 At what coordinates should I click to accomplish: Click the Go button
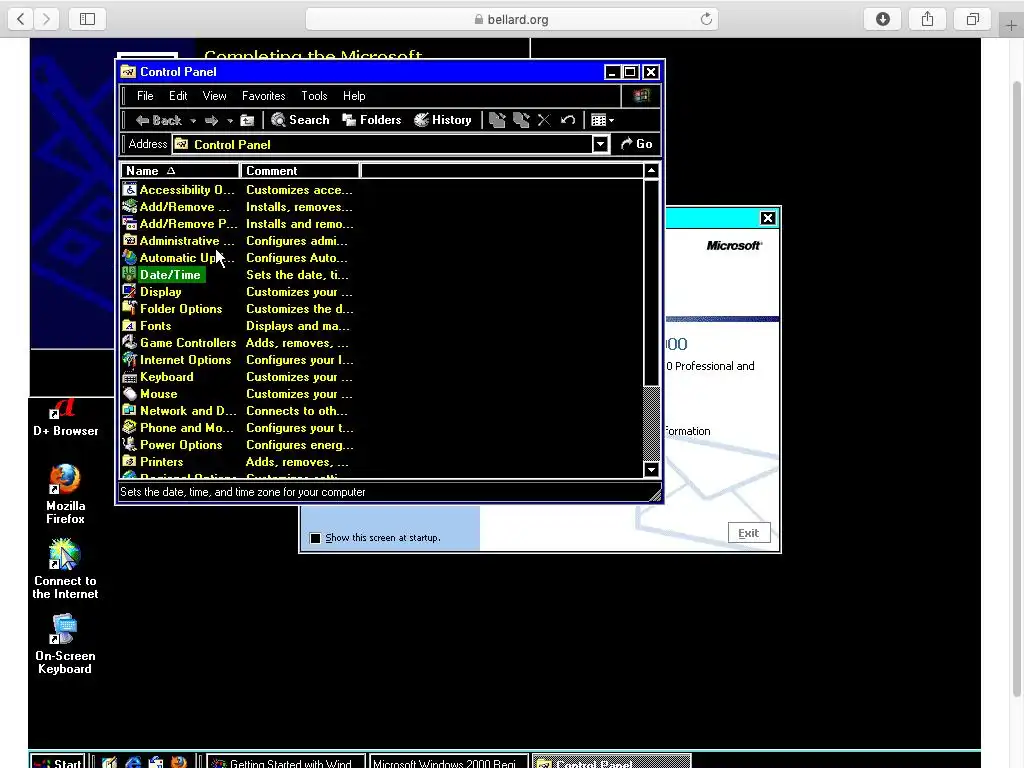(x=636, y=144)
